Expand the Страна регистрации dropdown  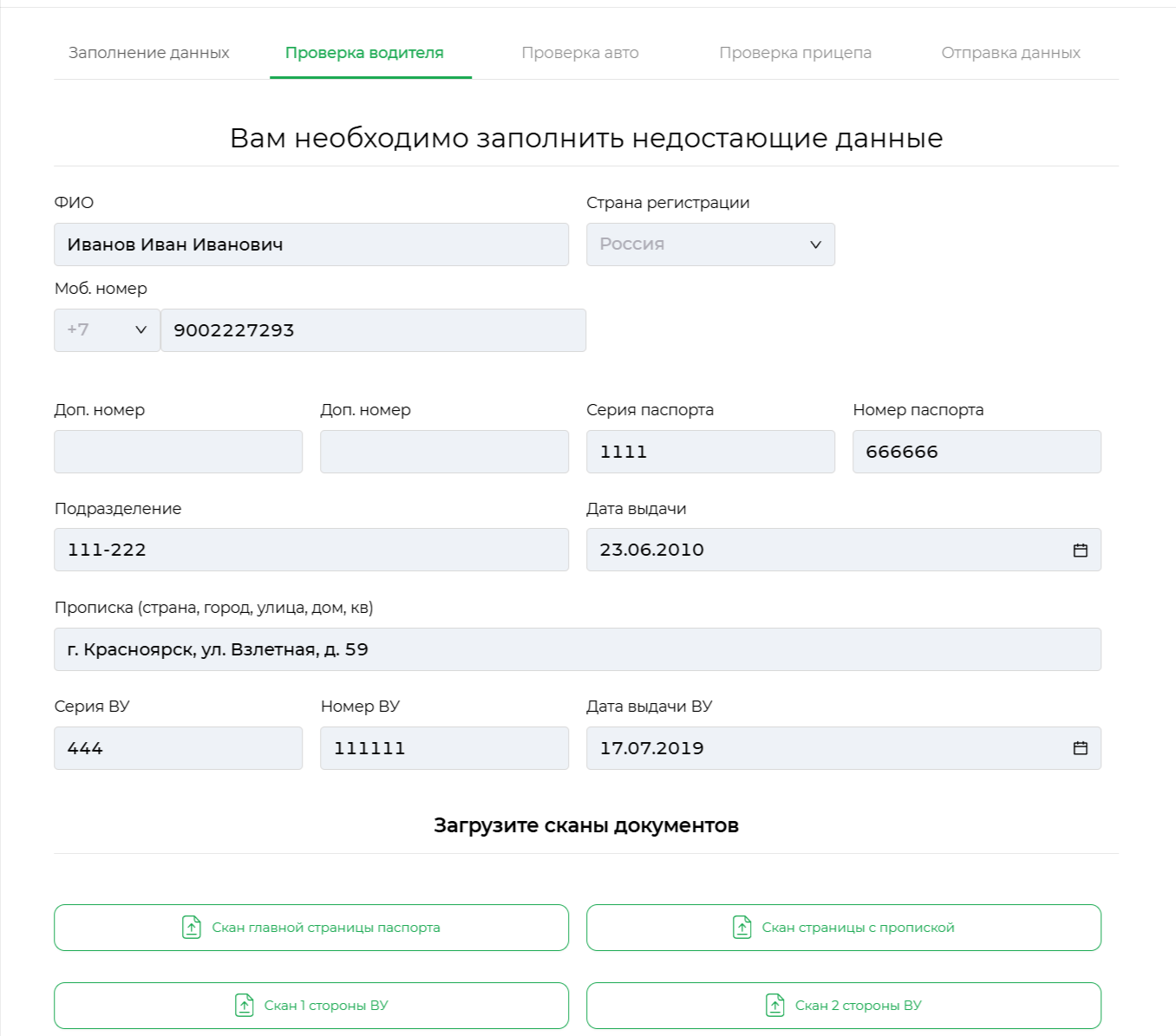pyautogui.click(x=710, y=244)
